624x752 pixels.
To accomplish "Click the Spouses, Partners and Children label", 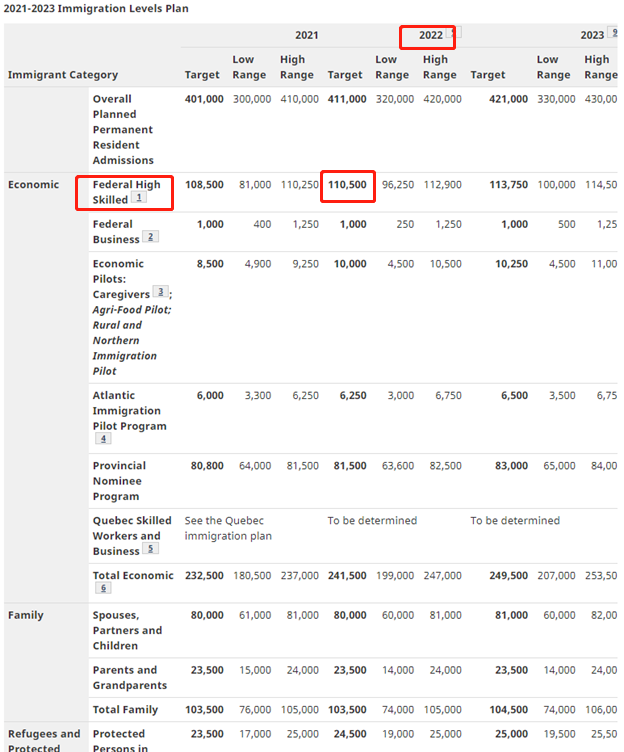I will point(127,631).
